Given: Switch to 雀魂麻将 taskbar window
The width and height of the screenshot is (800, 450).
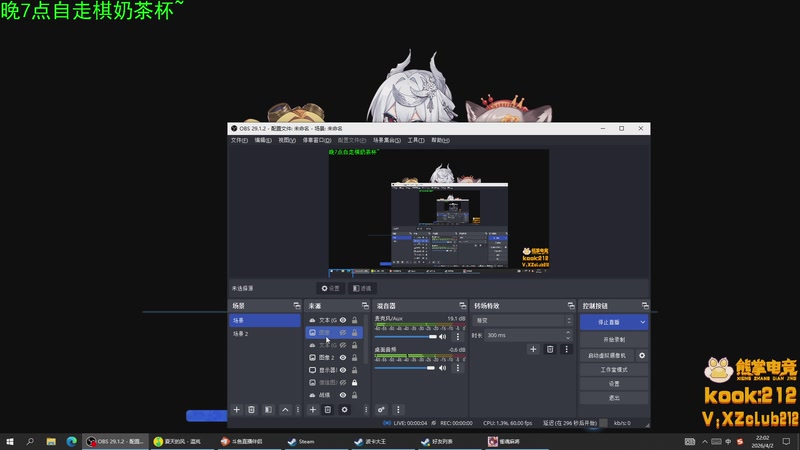Looking at the screenshot, I should 516,441.
